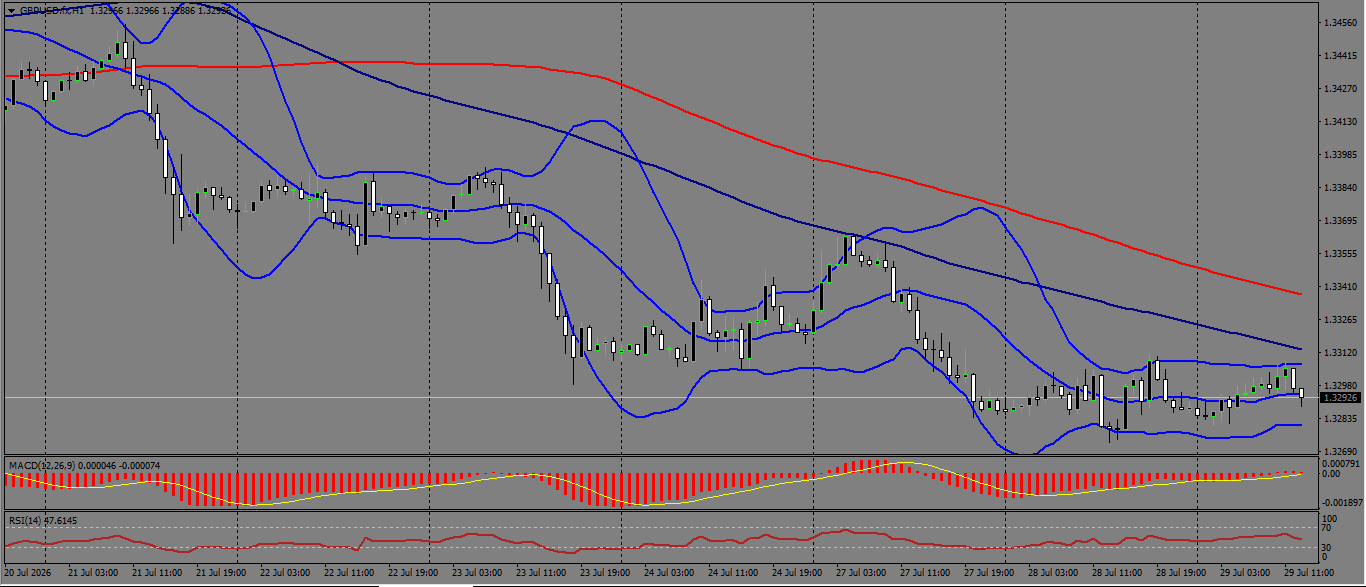This screenshot has width=1366, height=587.
Task: Click the 20 Jul 2026 date label
Action: click(27, 574)
